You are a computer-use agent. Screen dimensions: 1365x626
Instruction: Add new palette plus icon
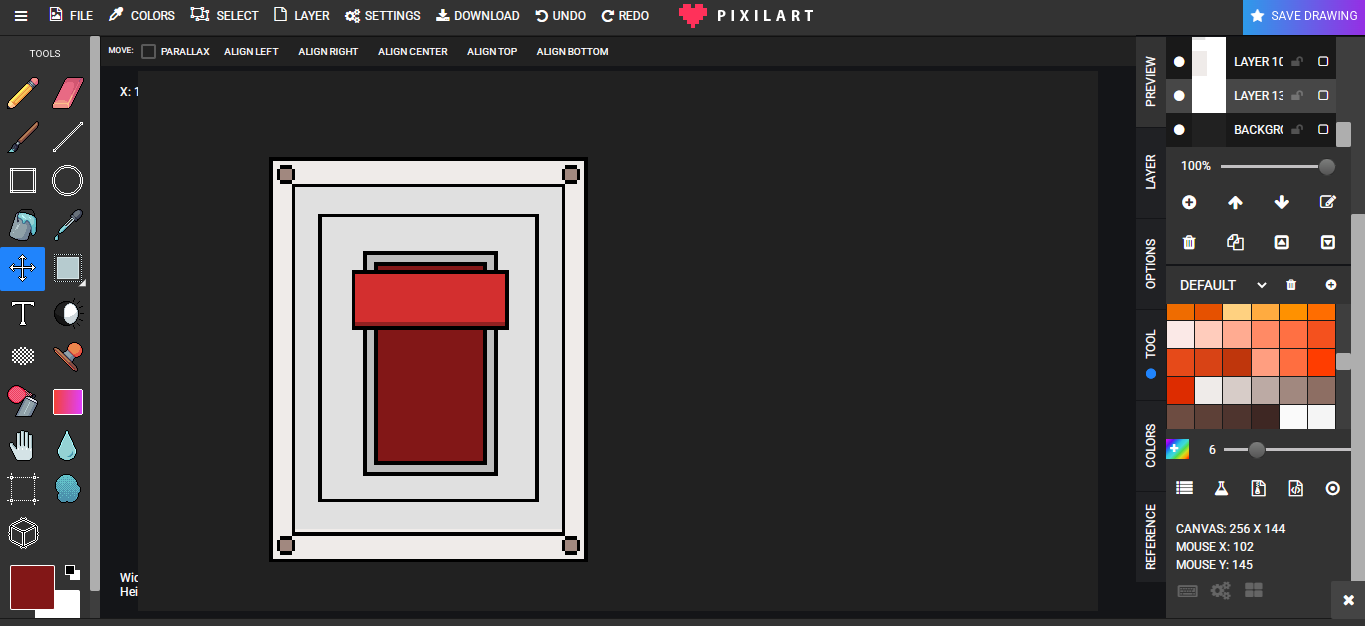pyautogui.click(x=1331, y=285)
